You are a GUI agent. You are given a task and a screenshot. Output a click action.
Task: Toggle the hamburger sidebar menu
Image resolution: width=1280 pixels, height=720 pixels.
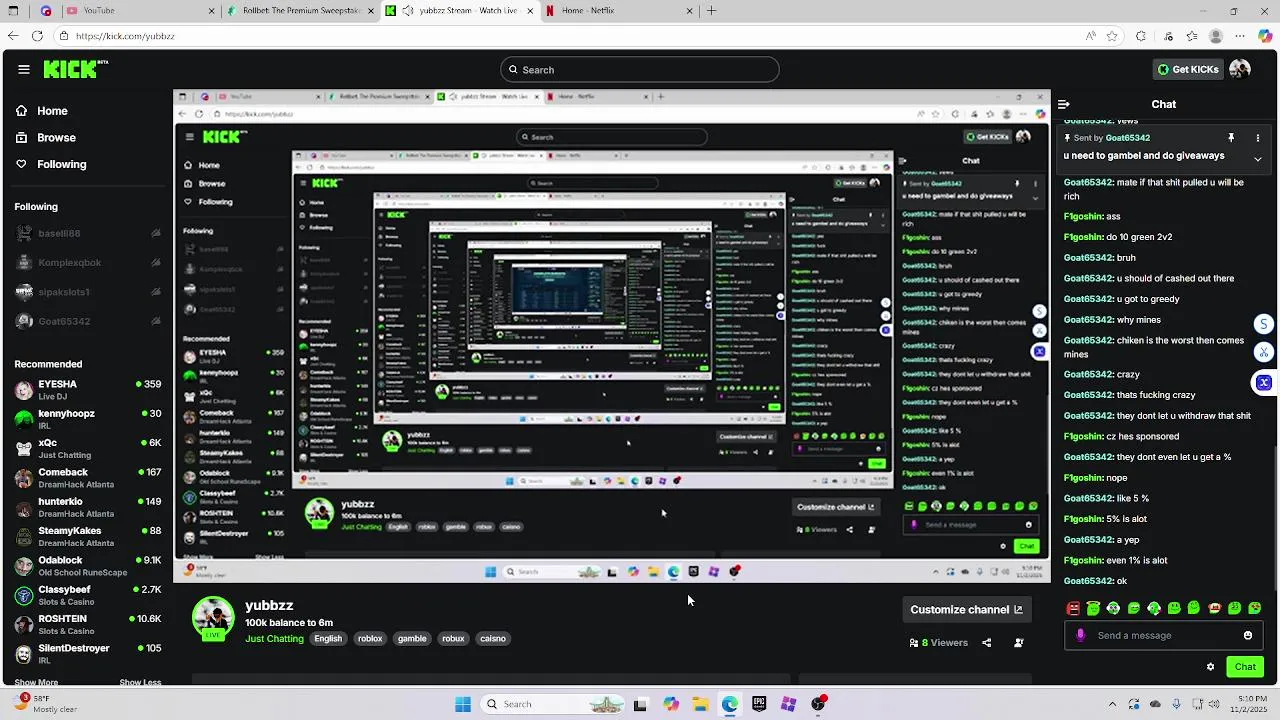[24, 69]
